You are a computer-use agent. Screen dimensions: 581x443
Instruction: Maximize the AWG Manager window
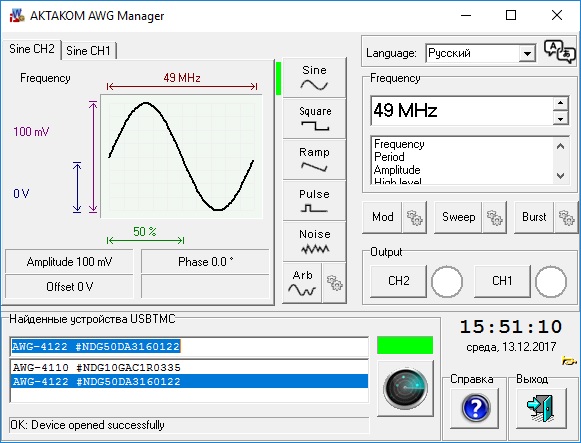[x=511, y=15]
